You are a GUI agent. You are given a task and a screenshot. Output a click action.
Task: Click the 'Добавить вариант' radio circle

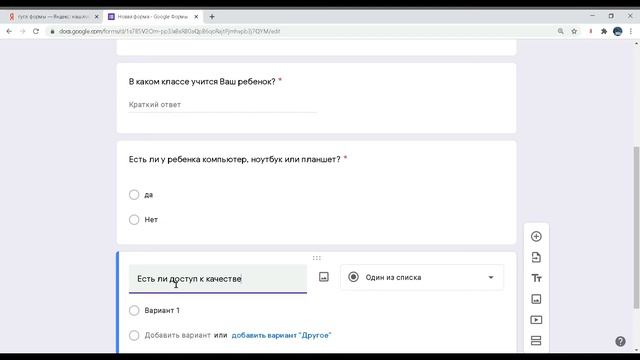click(134, 335)
